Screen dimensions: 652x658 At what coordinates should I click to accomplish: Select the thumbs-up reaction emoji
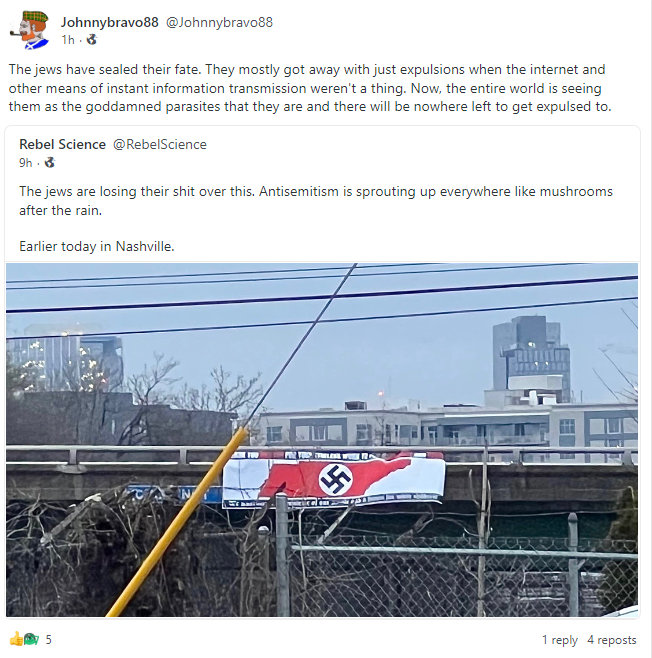tap(16, 639)
